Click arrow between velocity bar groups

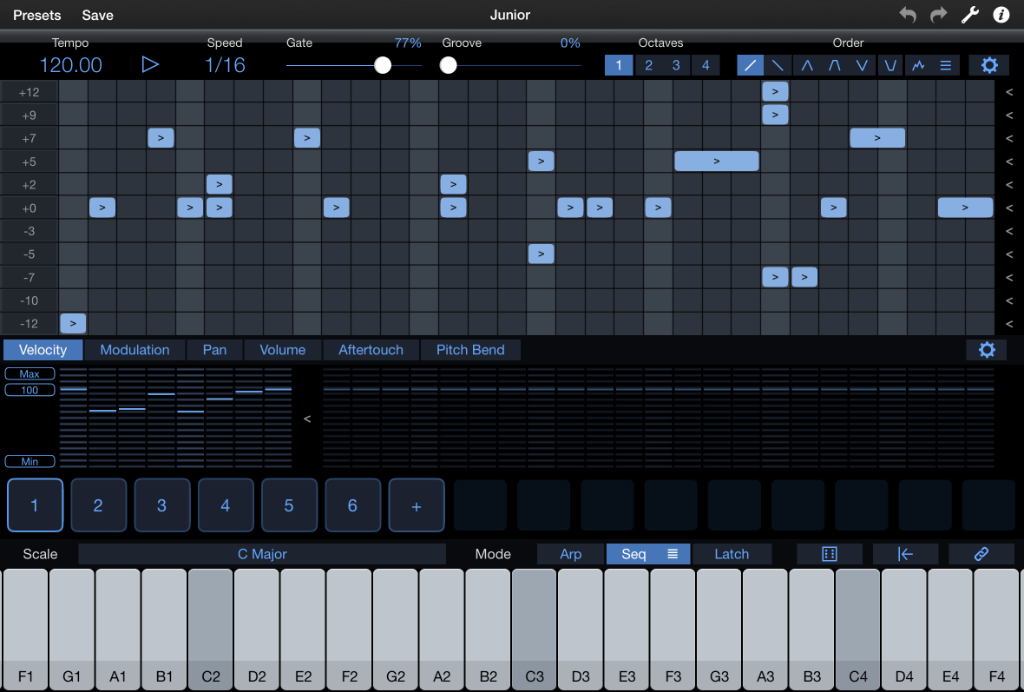click(x=307, y=419)
